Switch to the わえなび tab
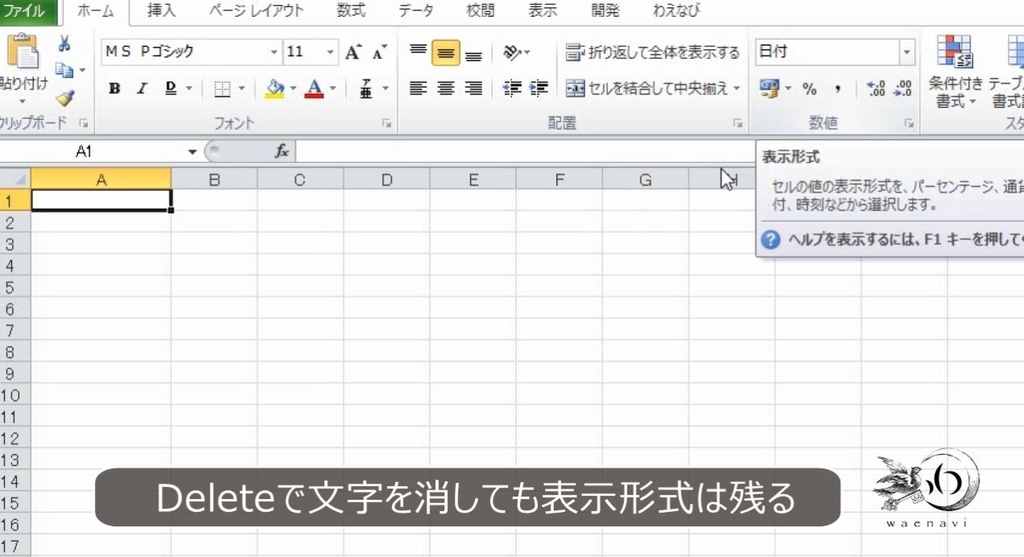Viewport: 1024px width, 557px height. (677, 11)
